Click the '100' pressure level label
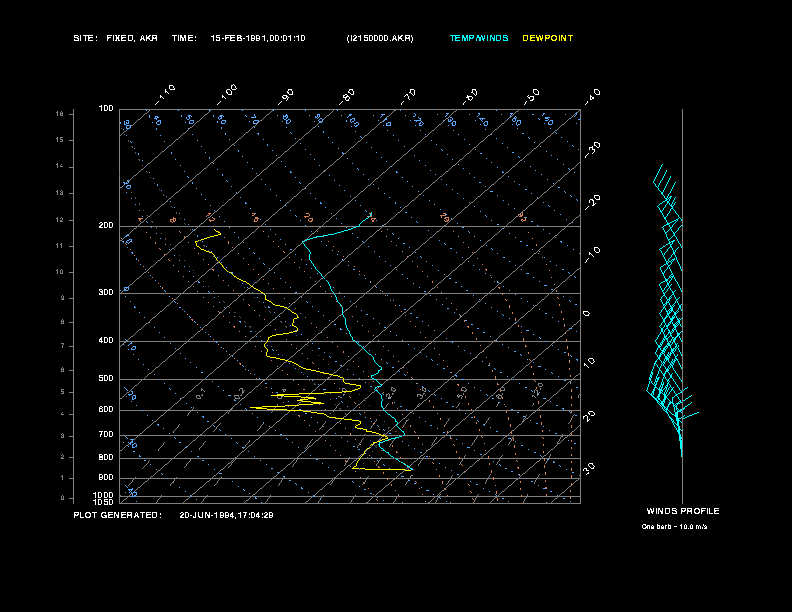Viewport: 792px width, 612px height. point(106,109)
